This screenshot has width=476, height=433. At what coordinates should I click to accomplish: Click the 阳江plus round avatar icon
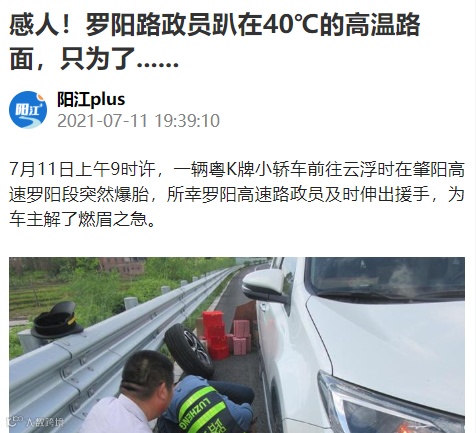28,110
